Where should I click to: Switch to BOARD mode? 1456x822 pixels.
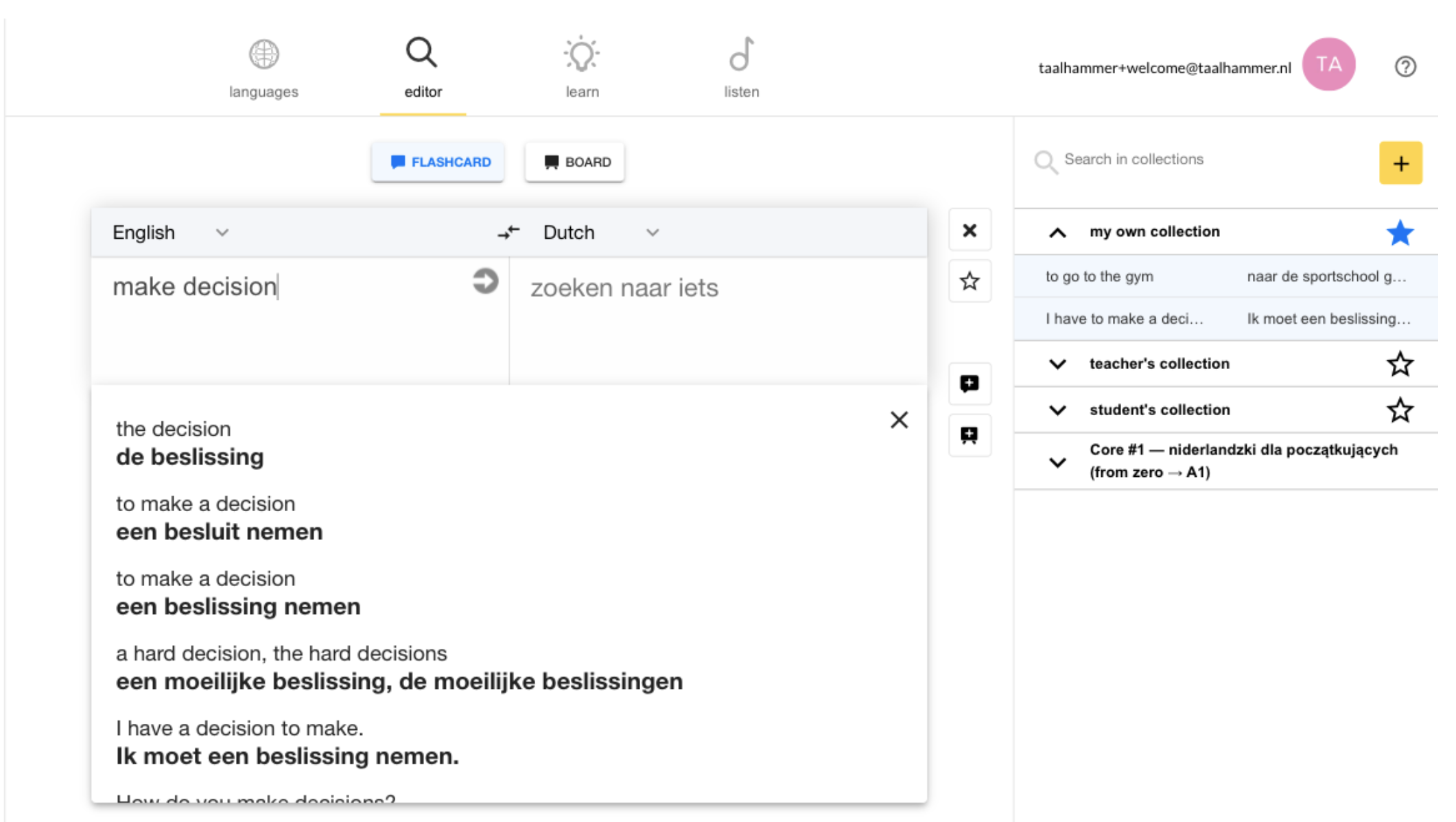tap(575, 162)
